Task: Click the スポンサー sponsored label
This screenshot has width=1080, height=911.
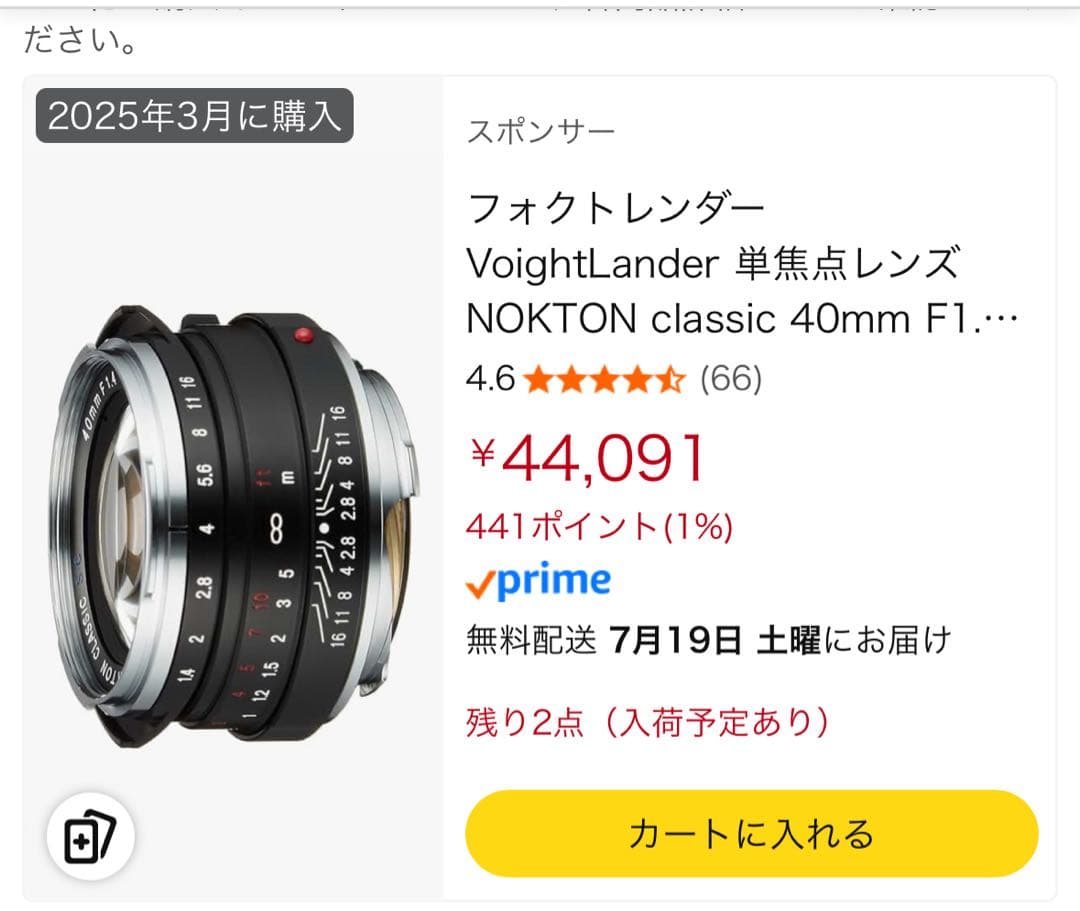Action: tap(541, 131)
